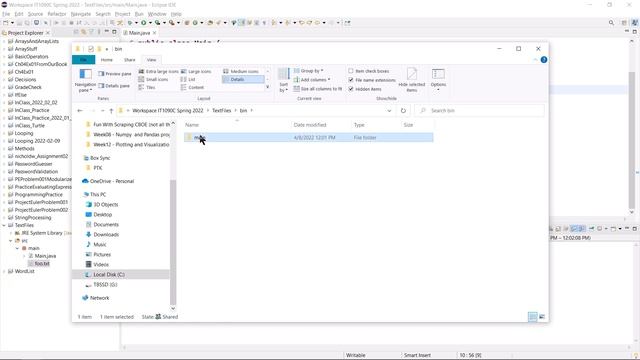The image size is (640, 360).
Task: Collapse the TextFiles project in Project Explorer
Action: (x=4, y=225)
